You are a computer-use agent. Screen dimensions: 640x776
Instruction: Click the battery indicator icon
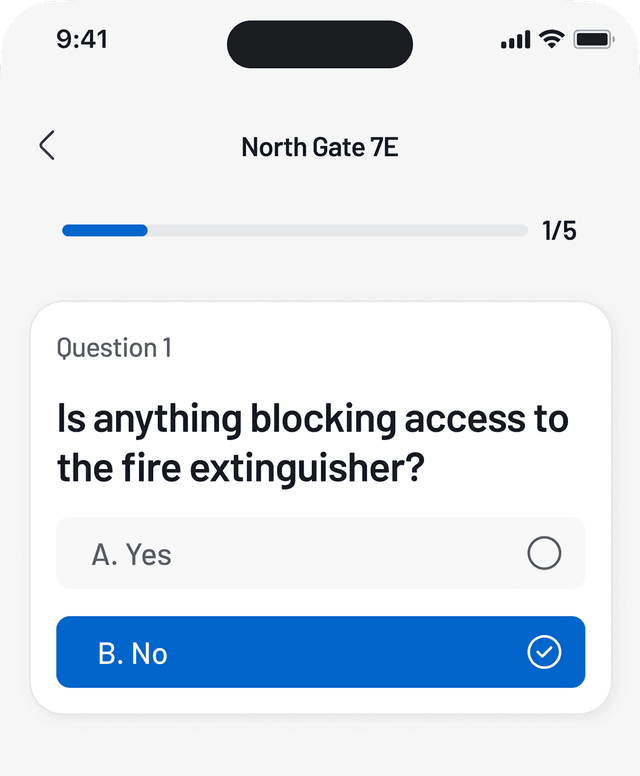click(593, 39)
